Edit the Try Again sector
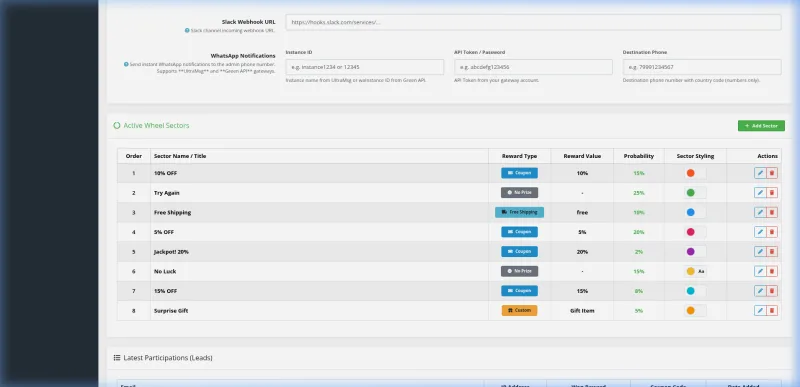 [x=760, y=193]
